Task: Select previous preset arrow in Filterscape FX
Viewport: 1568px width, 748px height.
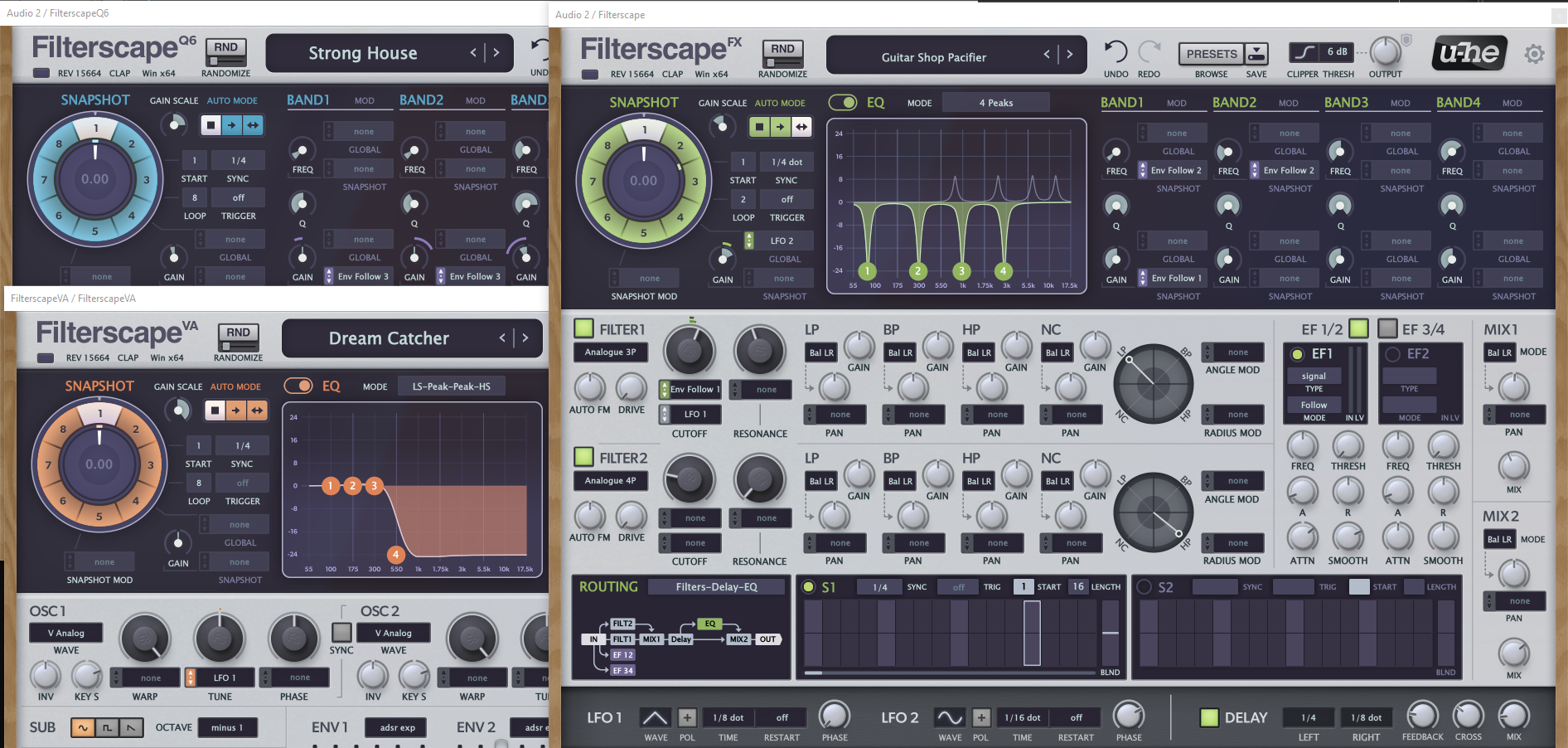Action: point(1047,54)
